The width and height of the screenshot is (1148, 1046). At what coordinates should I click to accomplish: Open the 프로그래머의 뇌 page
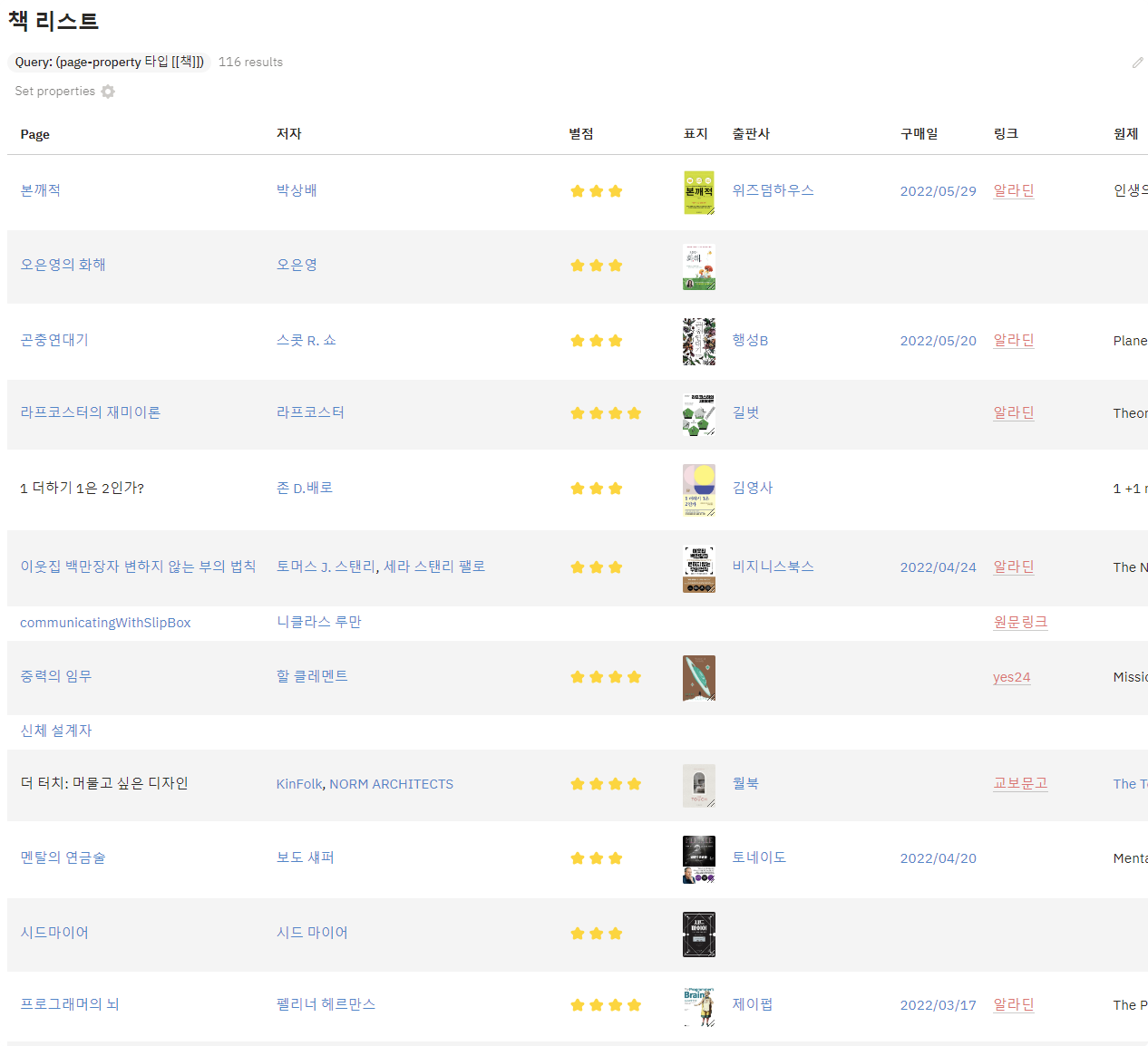click(70, 1004)
